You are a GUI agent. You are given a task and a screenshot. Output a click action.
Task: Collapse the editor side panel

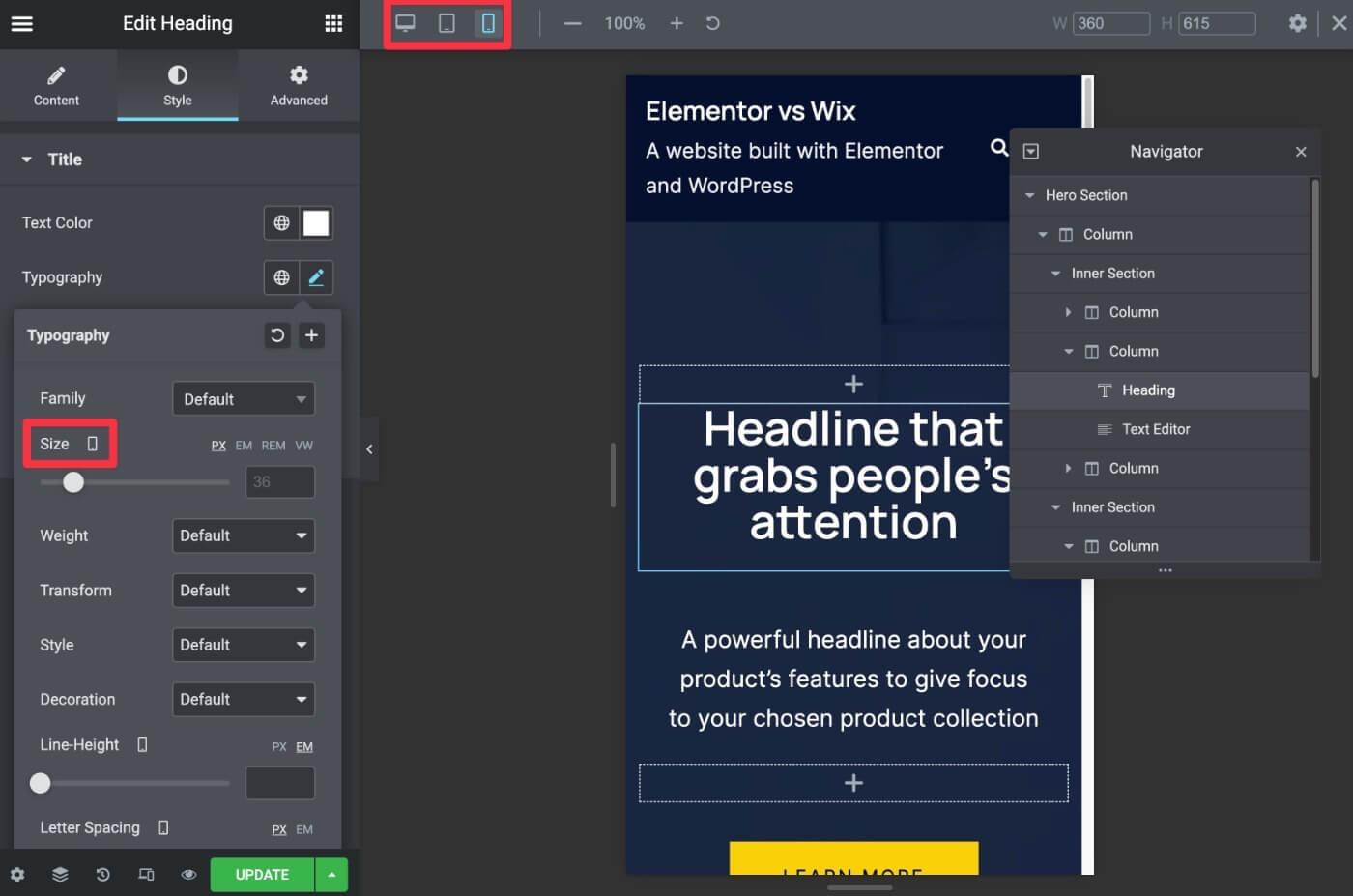(x=369, y=448)
